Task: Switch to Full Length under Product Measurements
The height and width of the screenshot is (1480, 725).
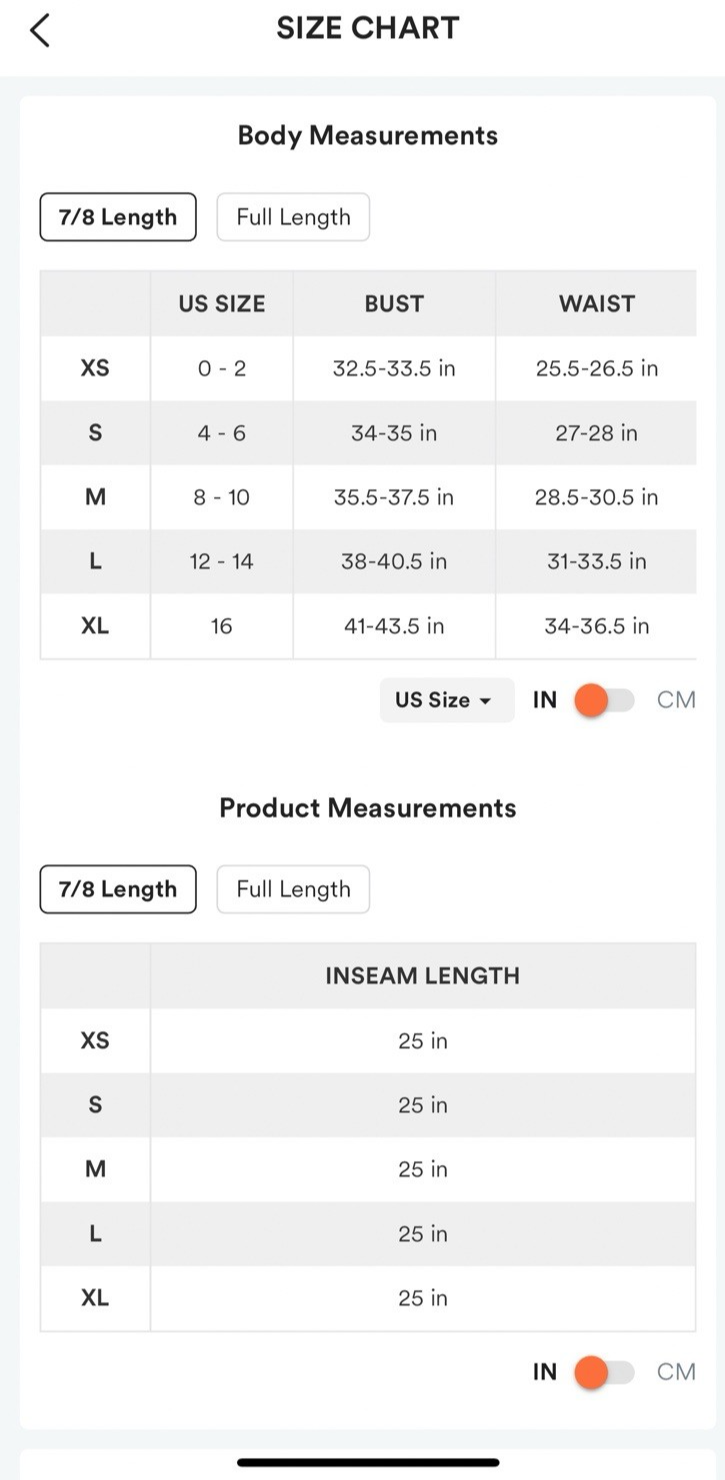Action: (x=293, y=889)
